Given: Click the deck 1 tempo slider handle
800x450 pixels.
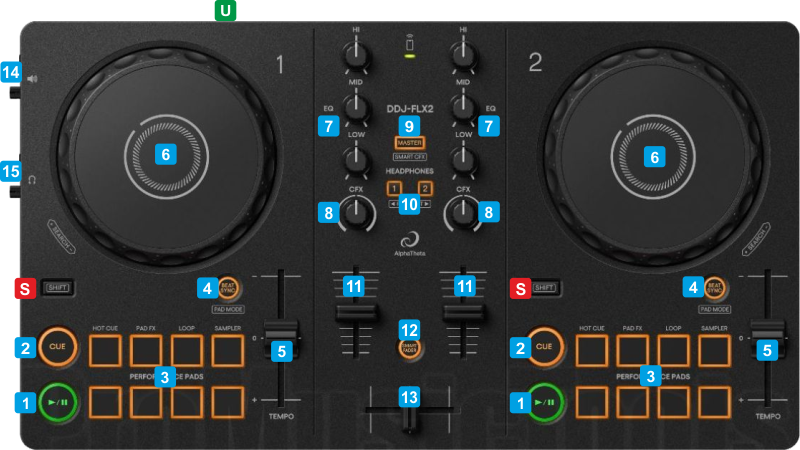Looking at the screenshot, I should pos(281,332).
